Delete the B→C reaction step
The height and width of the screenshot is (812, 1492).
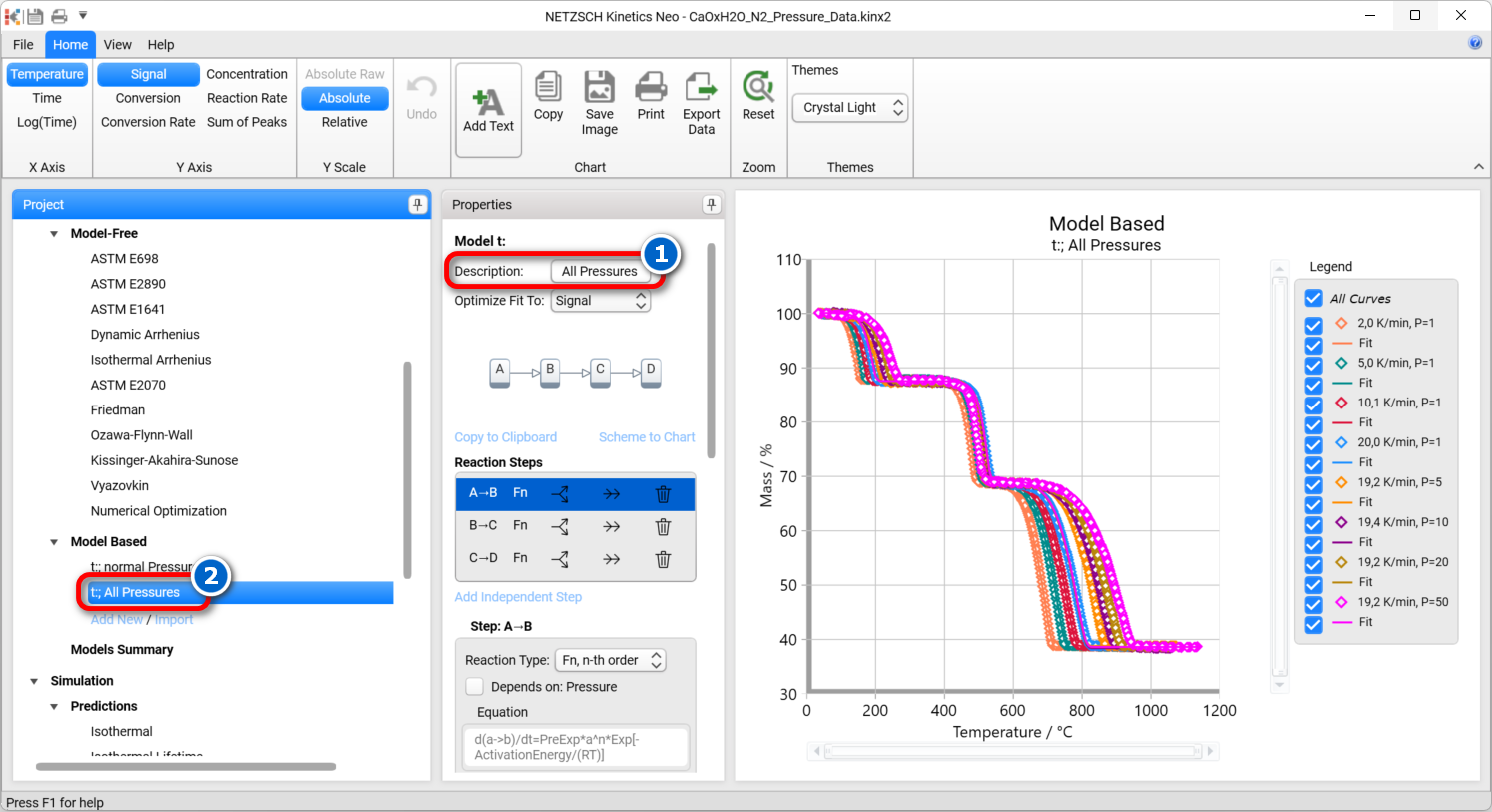click(663, 527)
